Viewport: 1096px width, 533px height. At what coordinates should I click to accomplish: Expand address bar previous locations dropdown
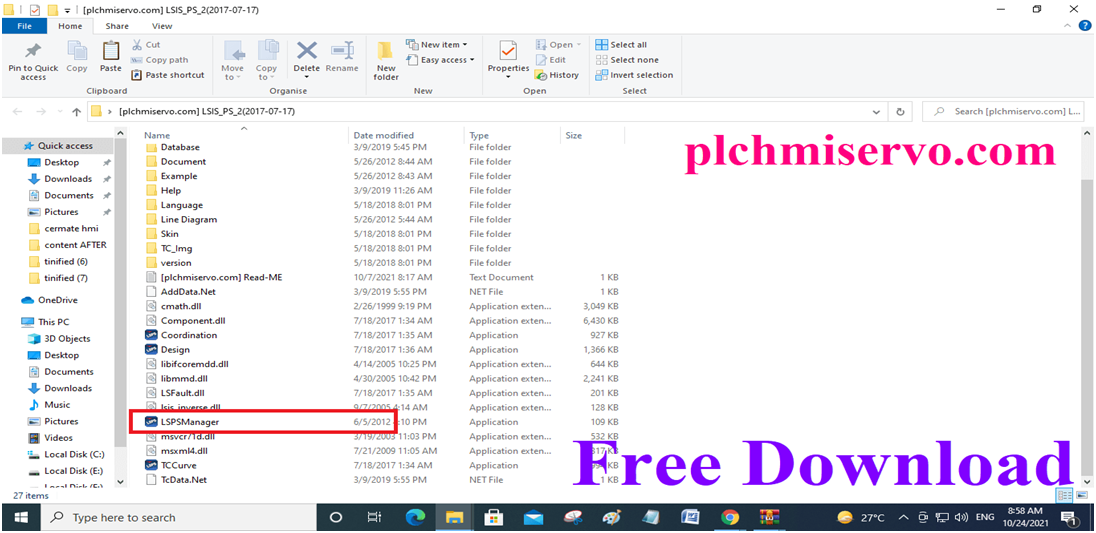pos(877,112)
